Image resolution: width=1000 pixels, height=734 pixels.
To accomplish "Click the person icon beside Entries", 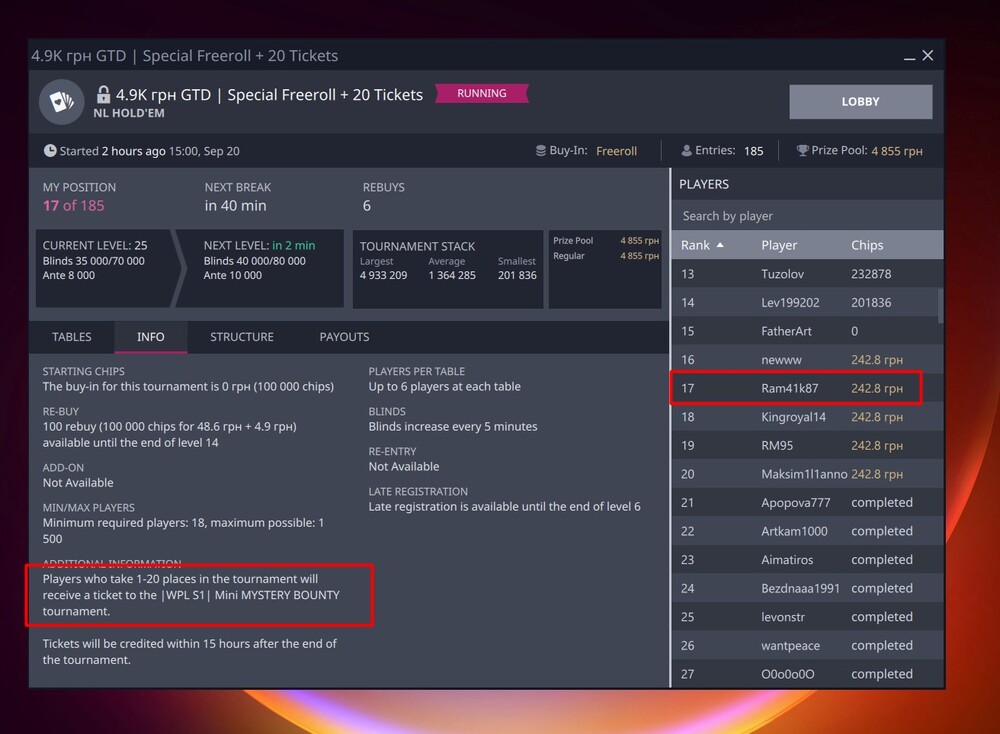I will tap(687, 151).
